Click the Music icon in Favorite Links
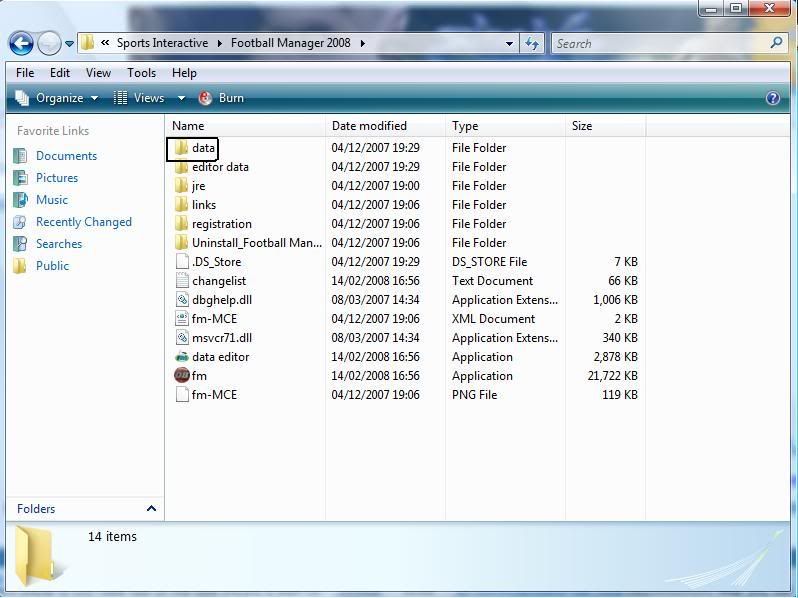This screenshot has width=798, height=598. coord(20,200)
